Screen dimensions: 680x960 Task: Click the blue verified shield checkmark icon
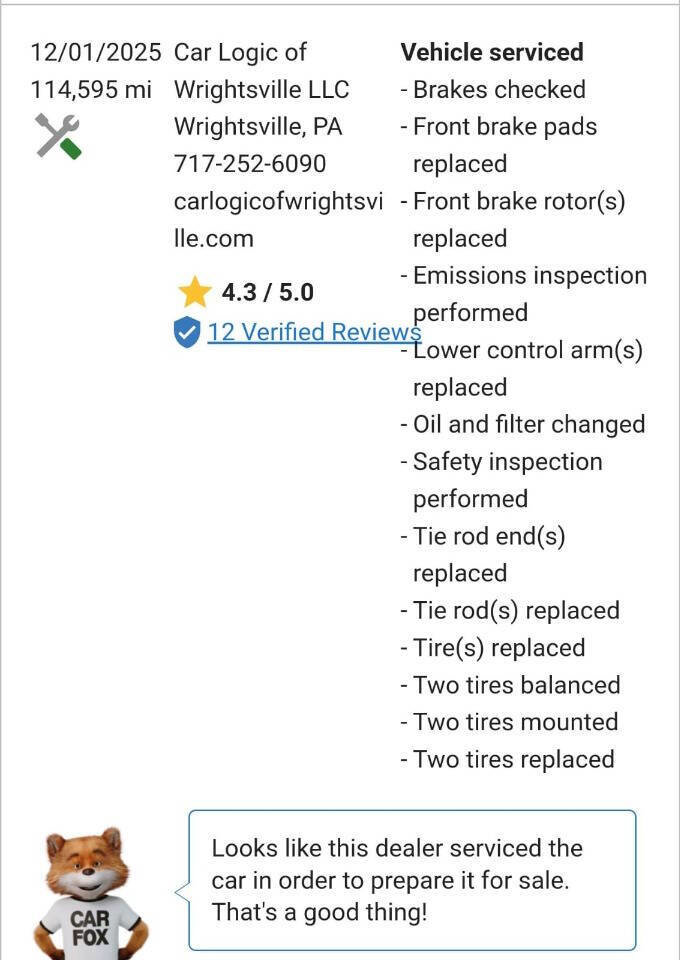pos(187,332)
